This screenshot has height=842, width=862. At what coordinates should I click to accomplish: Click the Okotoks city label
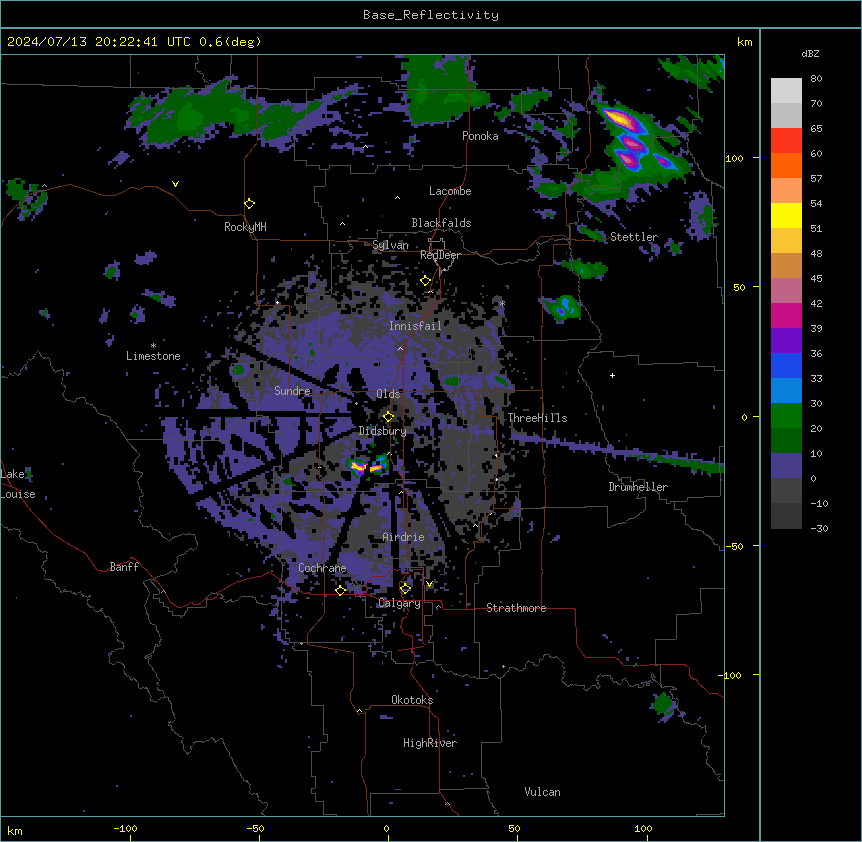[412, 700]
